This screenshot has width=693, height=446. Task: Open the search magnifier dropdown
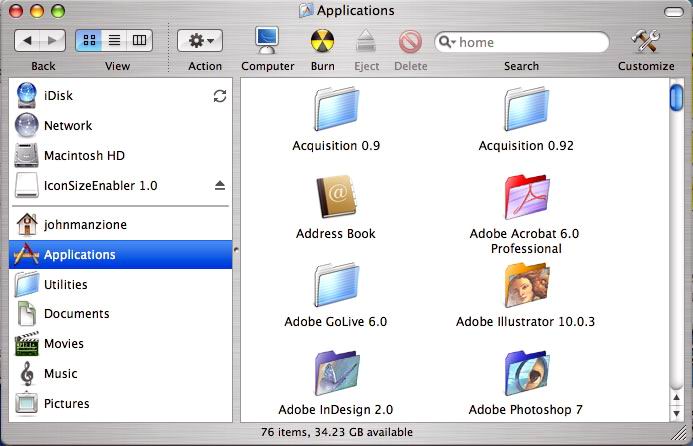[447, 42]
